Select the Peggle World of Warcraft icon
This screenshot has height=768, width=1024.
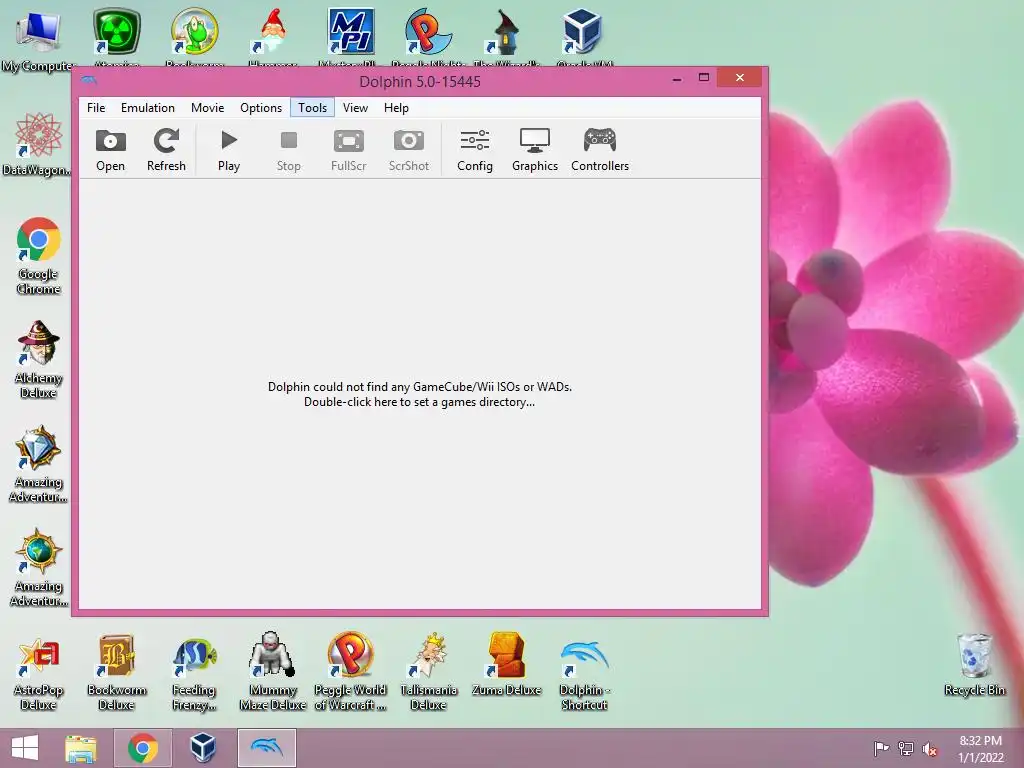pyautogui.click(x=350, y=673)
